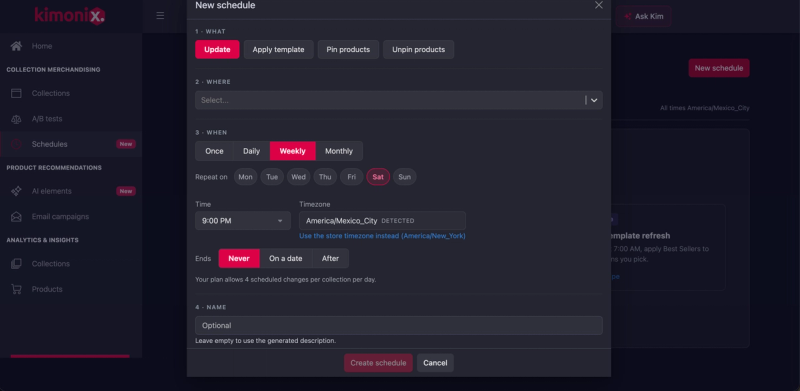Open Home in sidebar
The width and height of the screenshot is (800, 391).
(x=71, y=46)
